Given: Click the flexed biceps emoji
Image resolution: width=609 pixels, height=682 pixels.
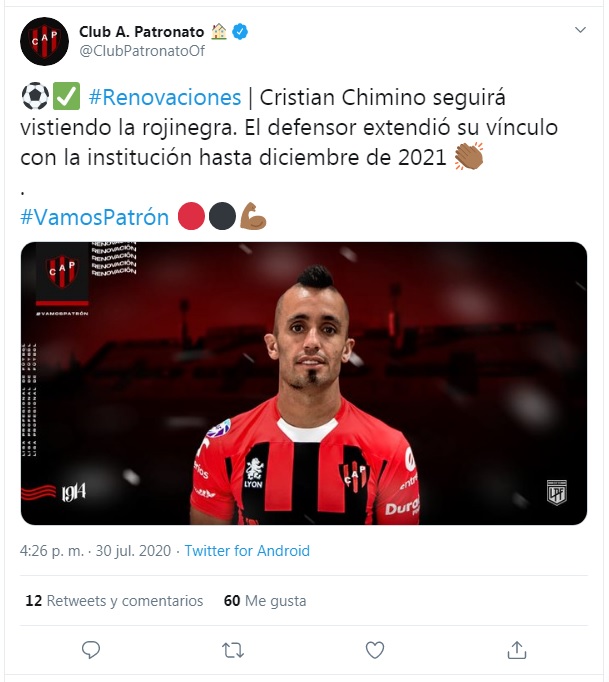Looking at the screenshot, I should pyautogui.click(x=253, y=216).
